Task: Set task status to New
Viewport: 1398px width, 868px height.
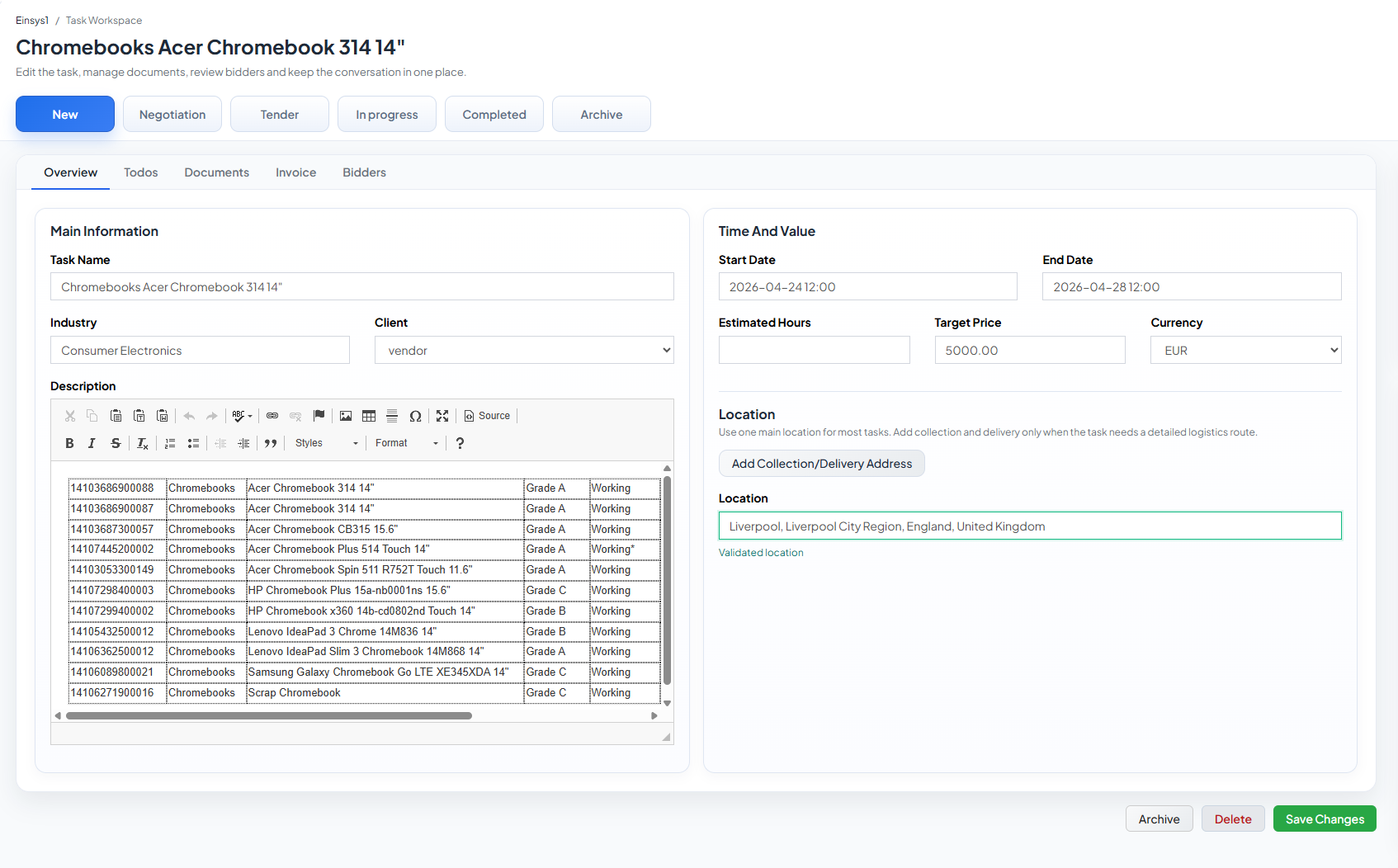Action: point(65,114)
